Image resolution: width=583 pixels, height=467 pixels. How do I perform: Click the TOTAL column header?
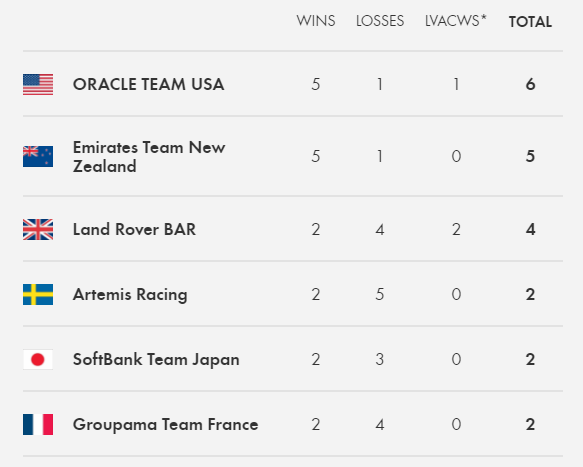530,22
